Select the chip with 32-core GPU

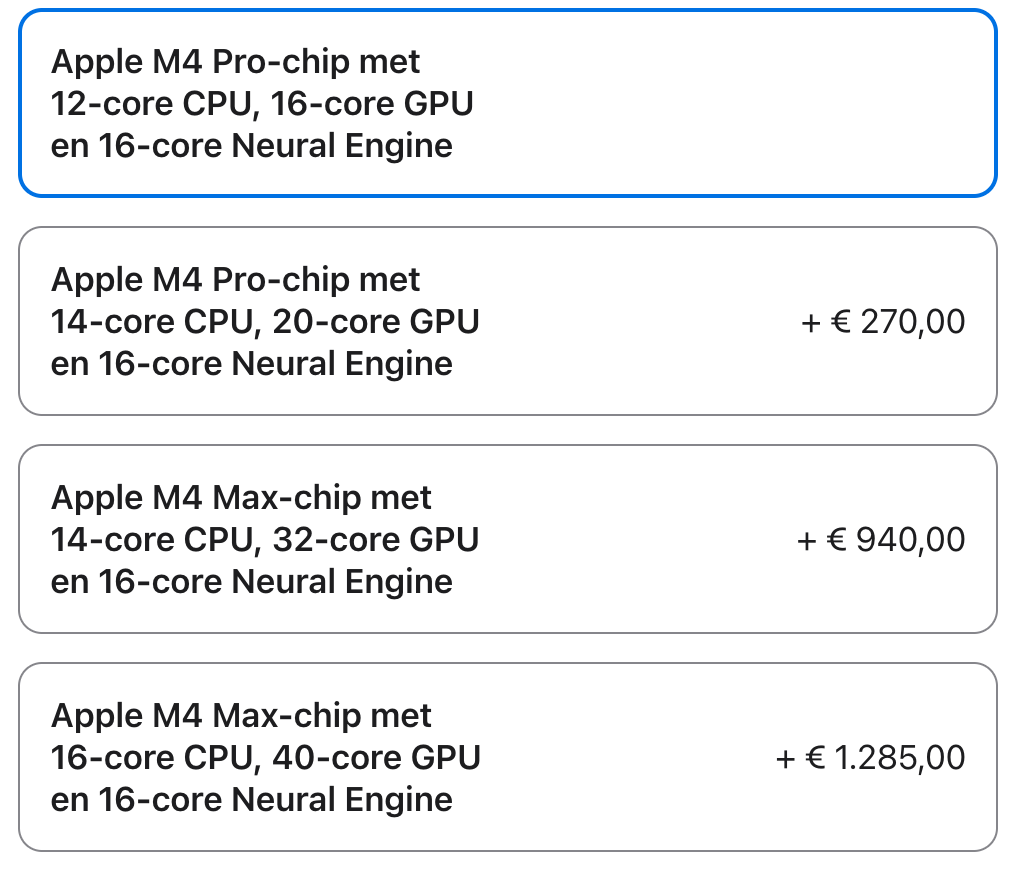tap(508, 539)
